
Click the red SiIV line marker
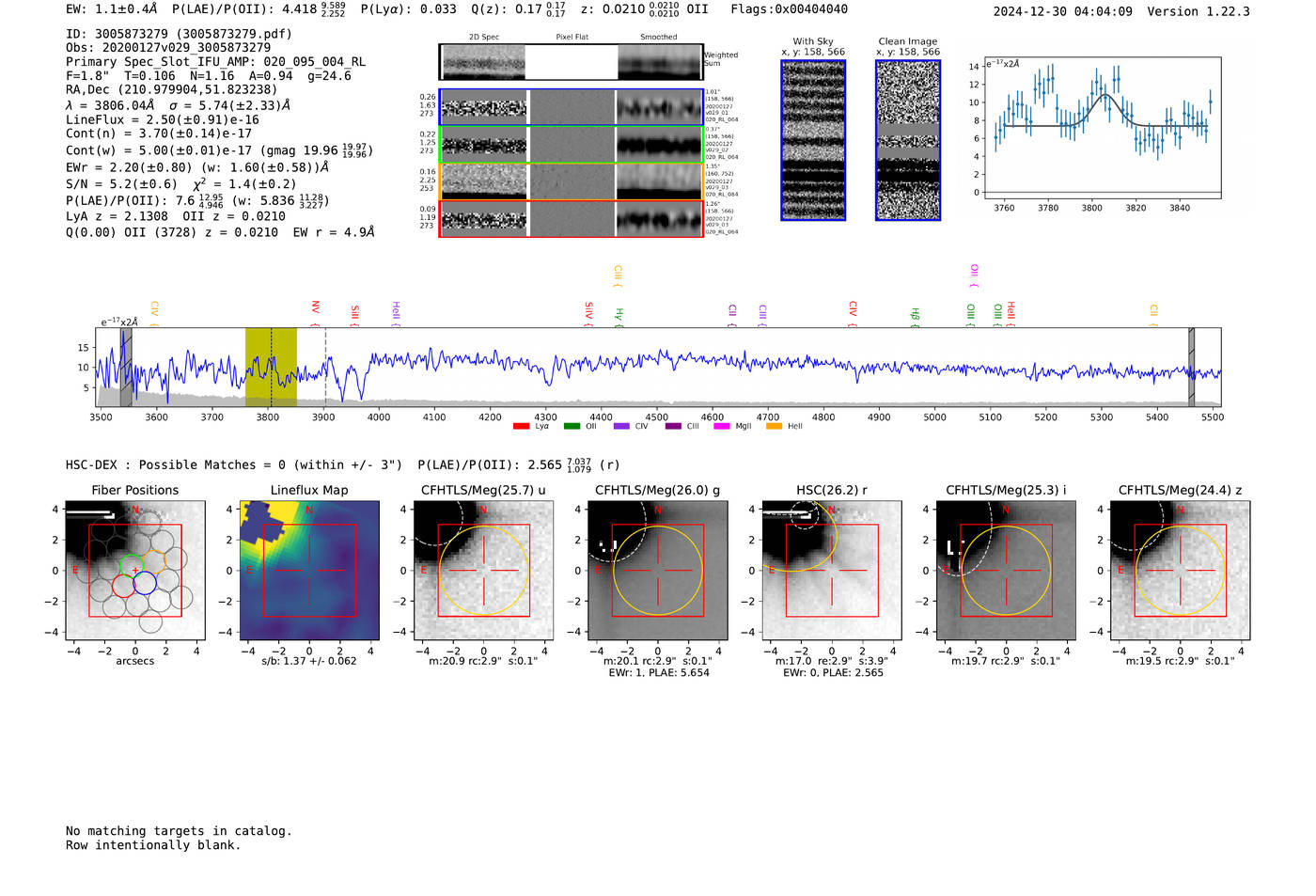click(x=589, y=314)
